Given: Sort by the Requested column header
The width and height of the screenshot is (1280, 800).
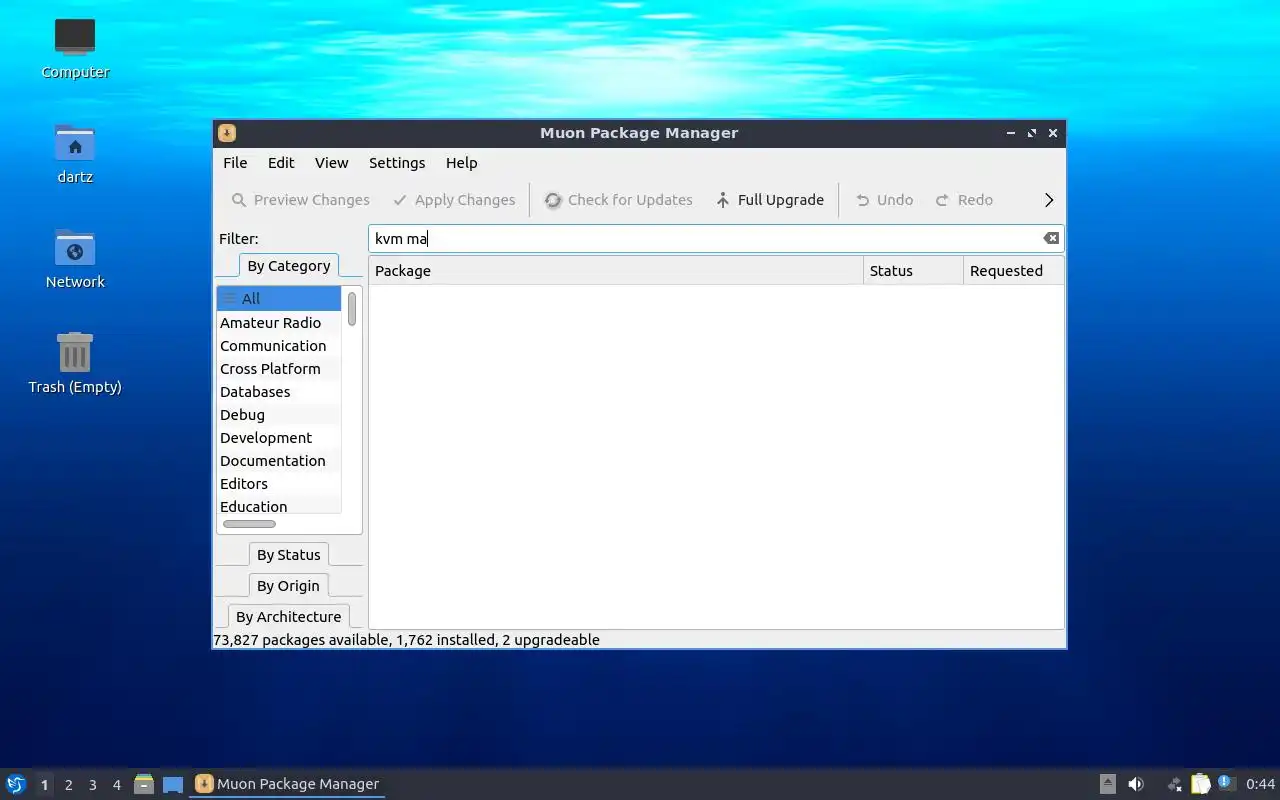Looking at the screenshot, I should click(x=1013, y=271).
